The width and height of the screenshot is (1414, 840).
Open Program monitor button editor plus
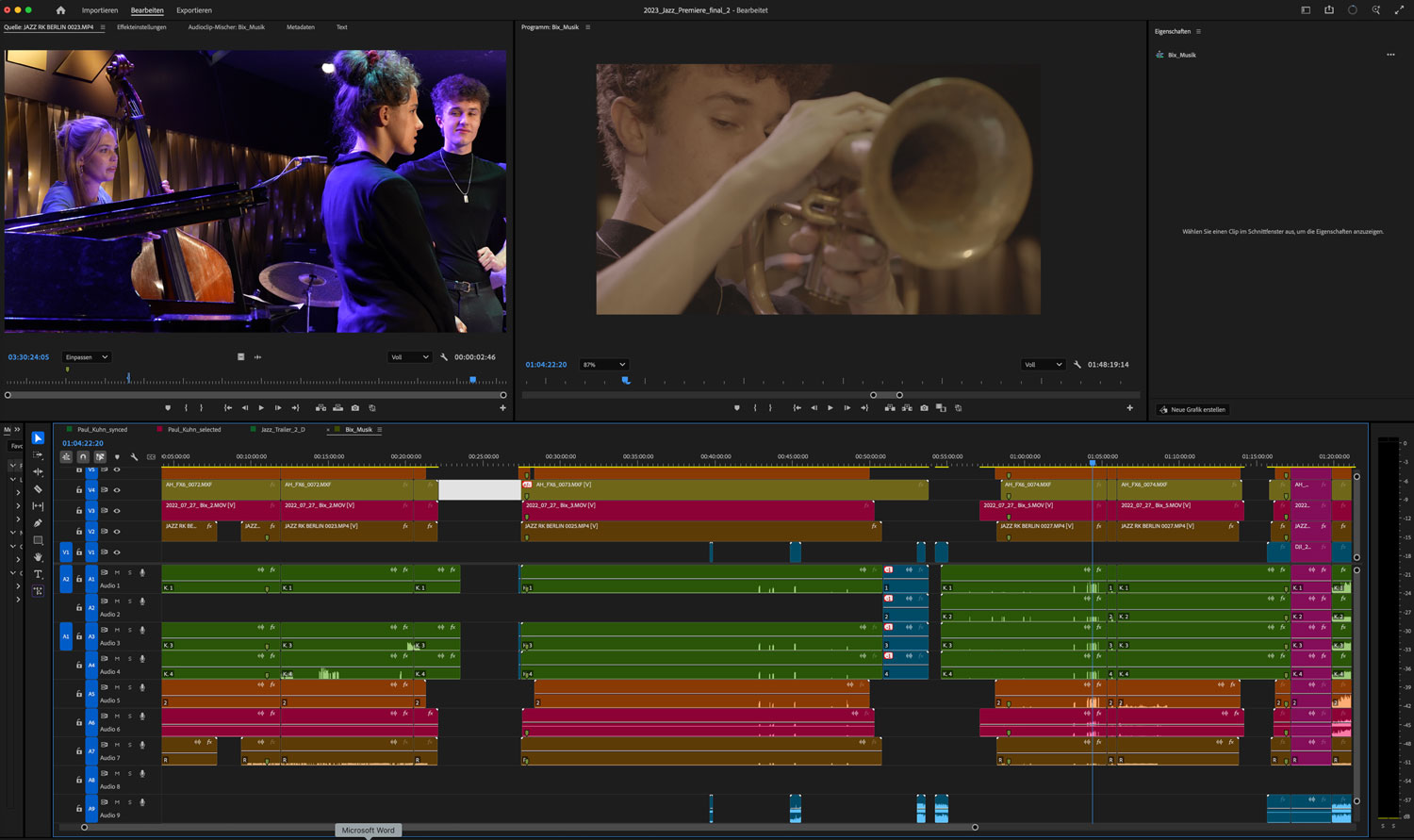click(x=1129, y=408)
